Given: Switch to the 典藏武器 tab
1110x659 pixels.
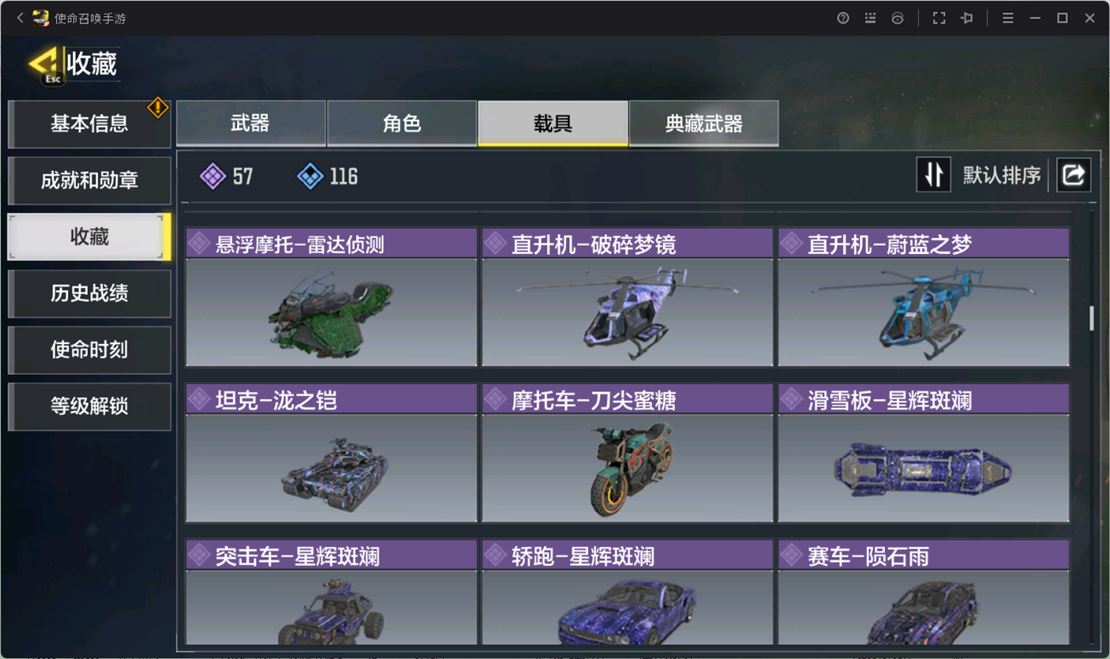Looking at the screenshot, I should [704, 123].
